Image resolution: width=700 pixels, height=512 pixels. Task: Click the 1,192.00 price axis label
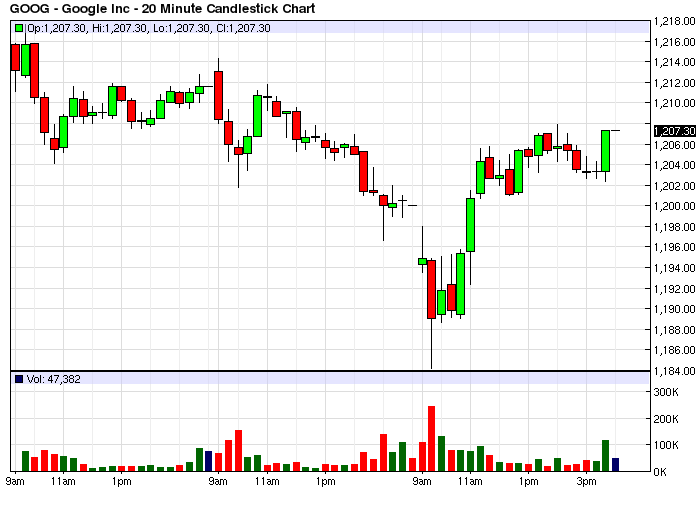675,288
